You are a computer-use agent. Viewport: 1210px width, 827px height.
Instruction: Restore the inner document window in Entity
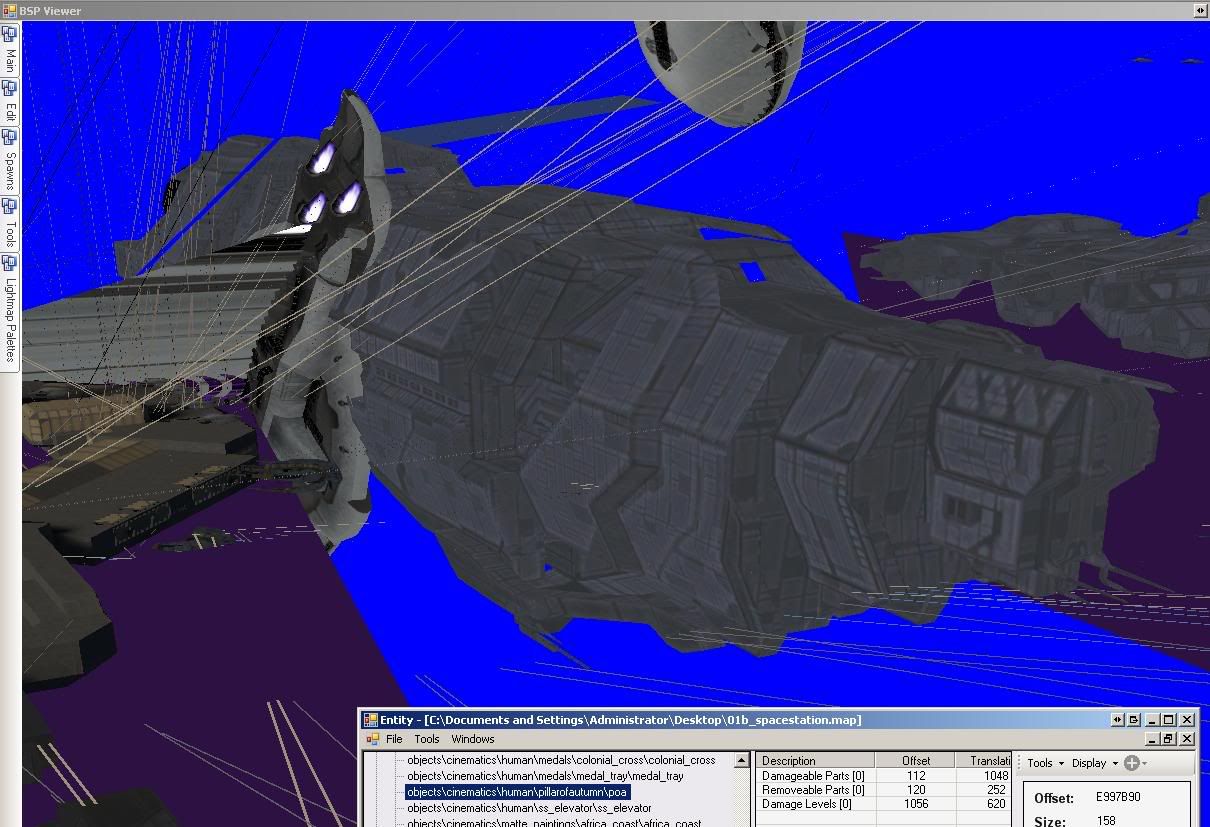point(1167,739)
